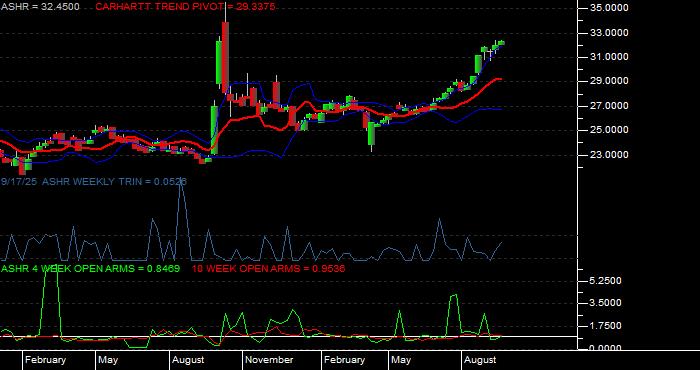Click the 1.7500 ARMS axis value
This screenshot has width=700, height=370.
(605, 326)
